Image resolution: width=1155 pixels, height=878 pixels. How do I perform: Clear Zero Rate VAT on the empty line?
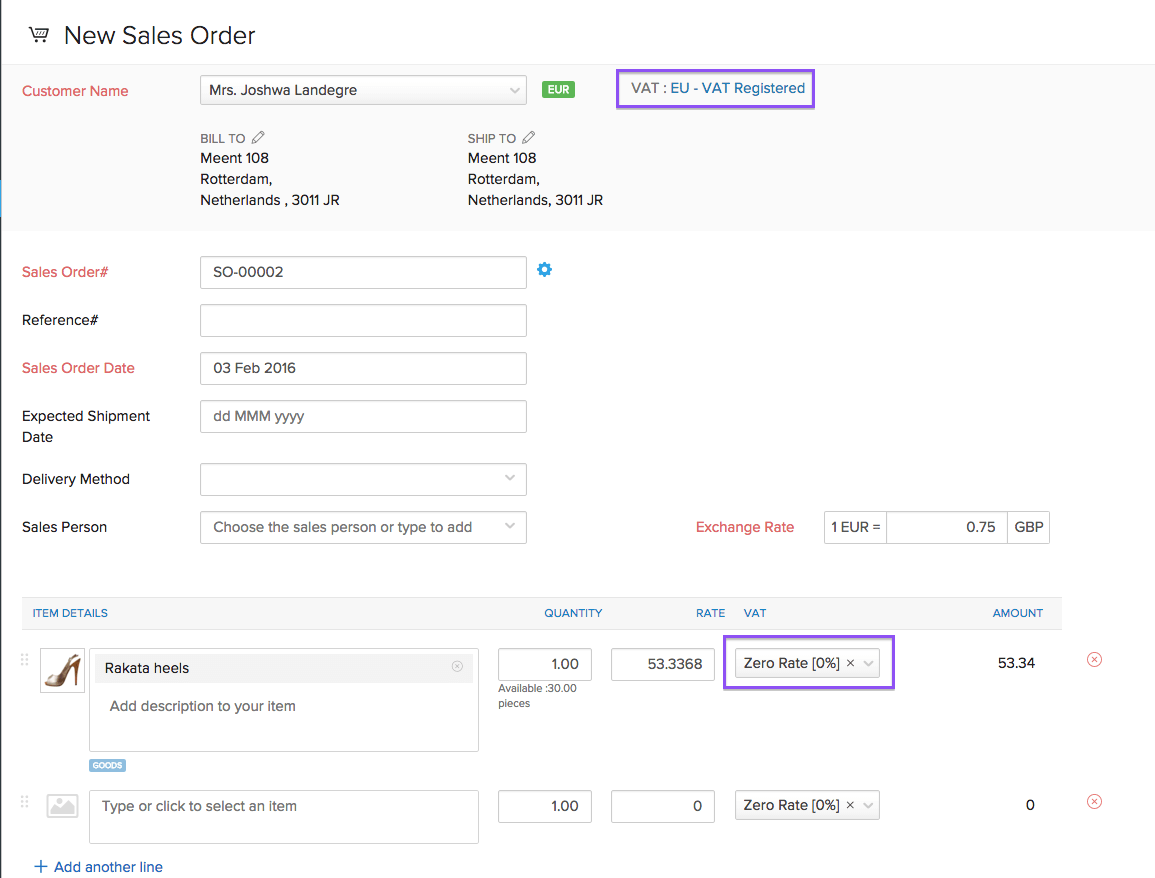pyautogui.click(x=849, y=805)
